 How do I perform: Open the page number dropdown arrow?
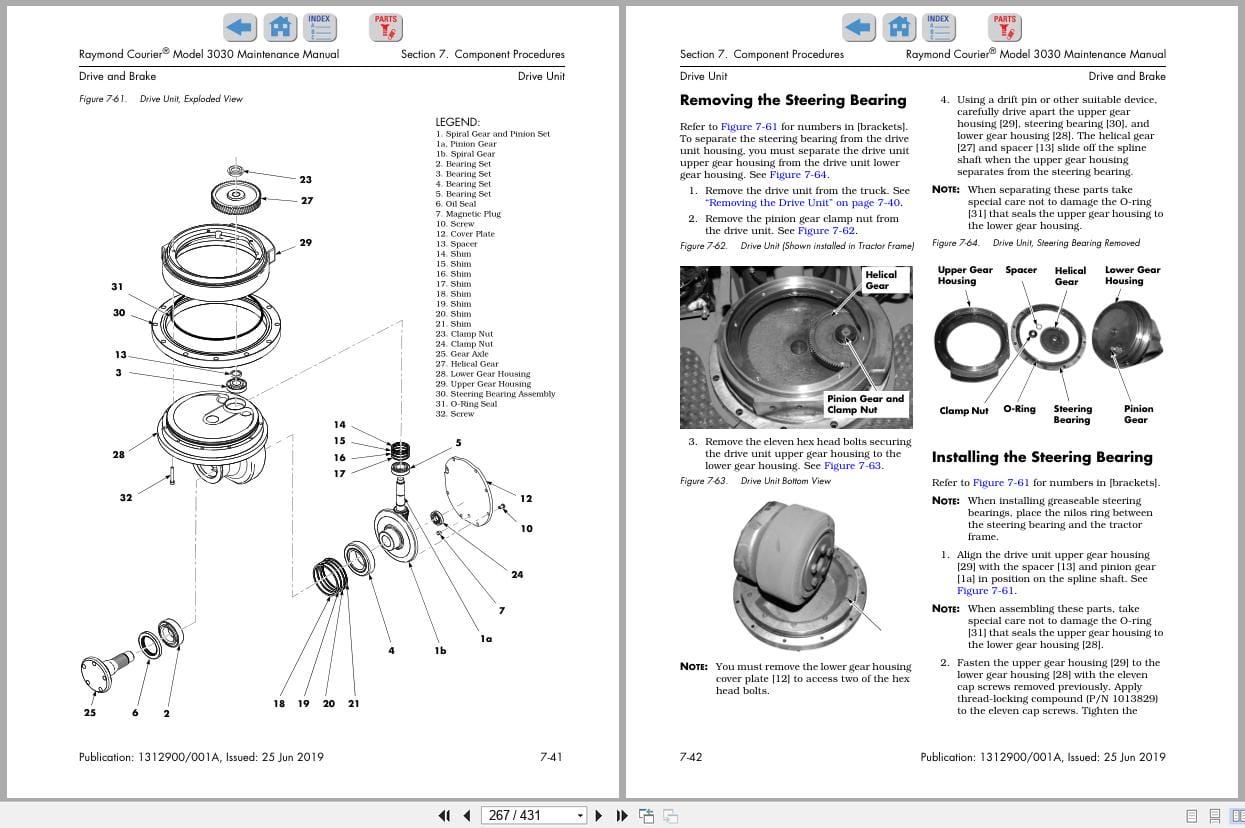coord(580,815)
